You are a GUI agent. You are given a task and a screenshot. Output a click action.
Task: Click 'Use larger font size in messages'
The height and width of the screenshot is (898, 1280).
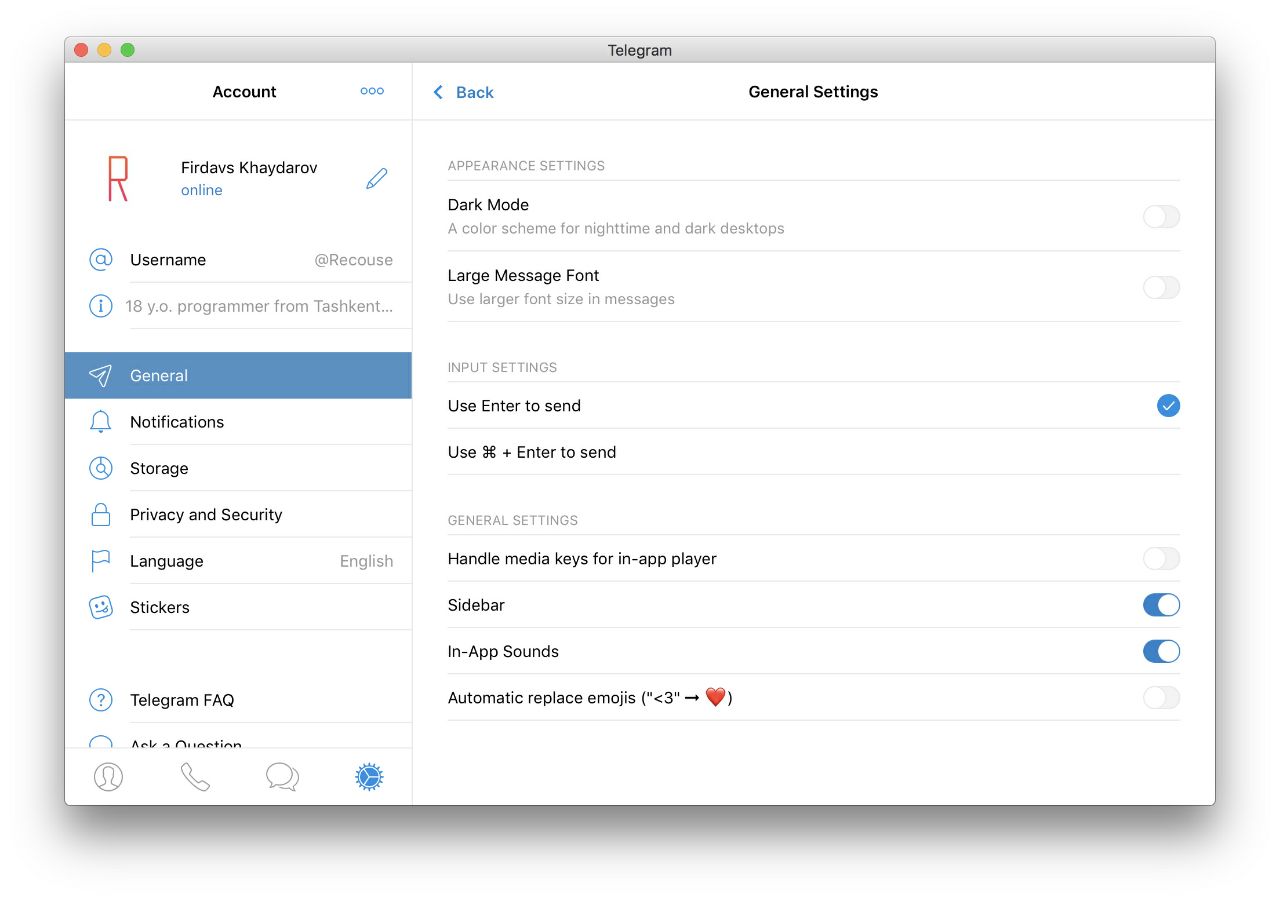pos(561,299)
